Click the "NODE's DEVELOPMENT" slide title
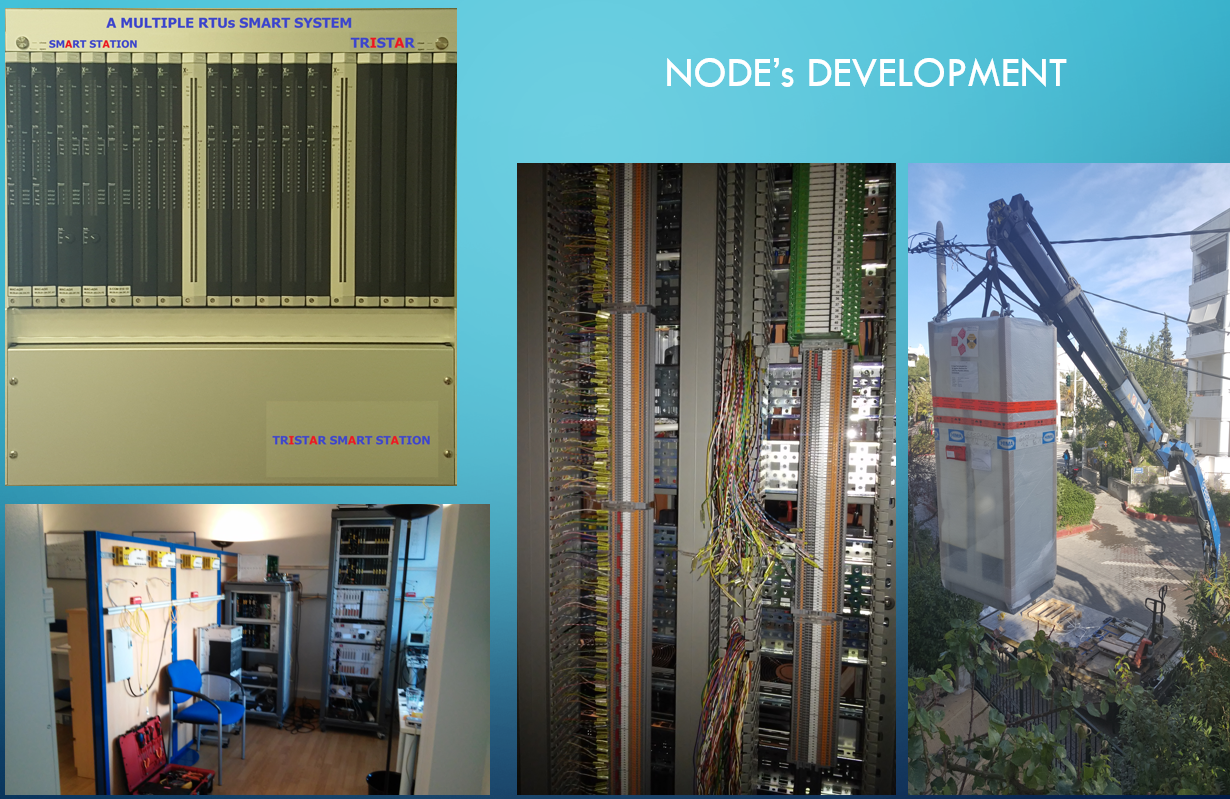This screenshot has width=1230, height=799. pyautogui.click(x=865, y=73)
